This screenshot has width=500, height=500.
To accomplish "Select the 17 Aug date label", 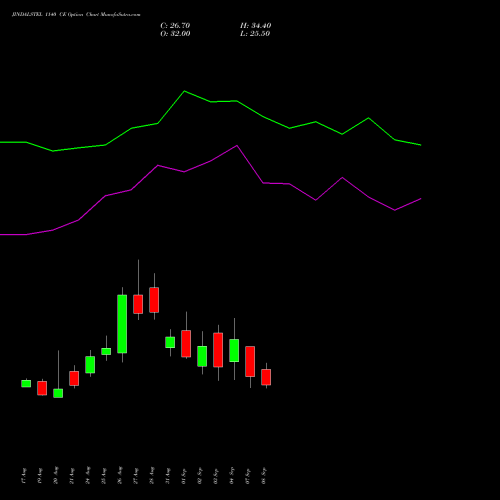I will pyautogui.click(x=24, y=476).
